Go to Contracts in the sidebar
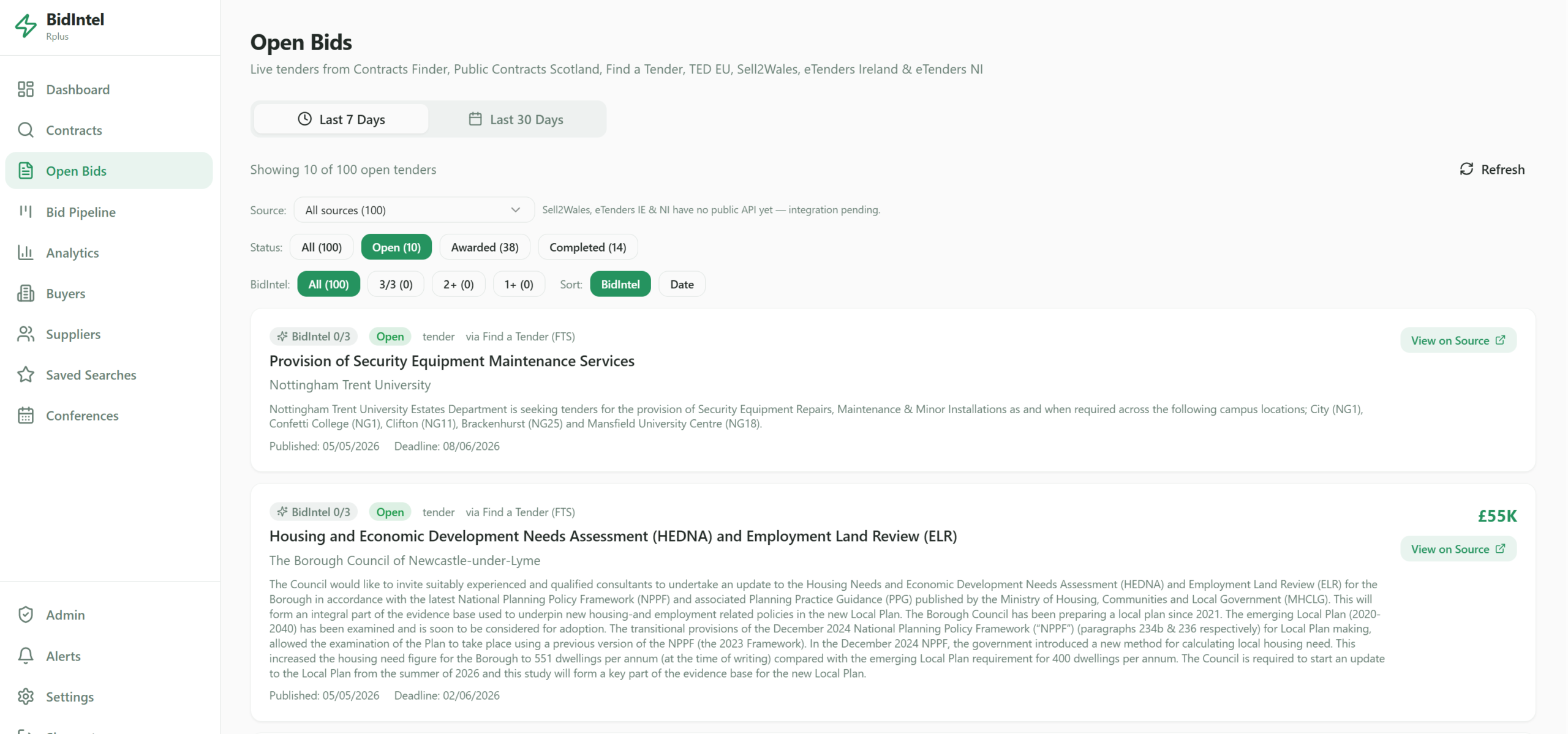 point(109,130)
